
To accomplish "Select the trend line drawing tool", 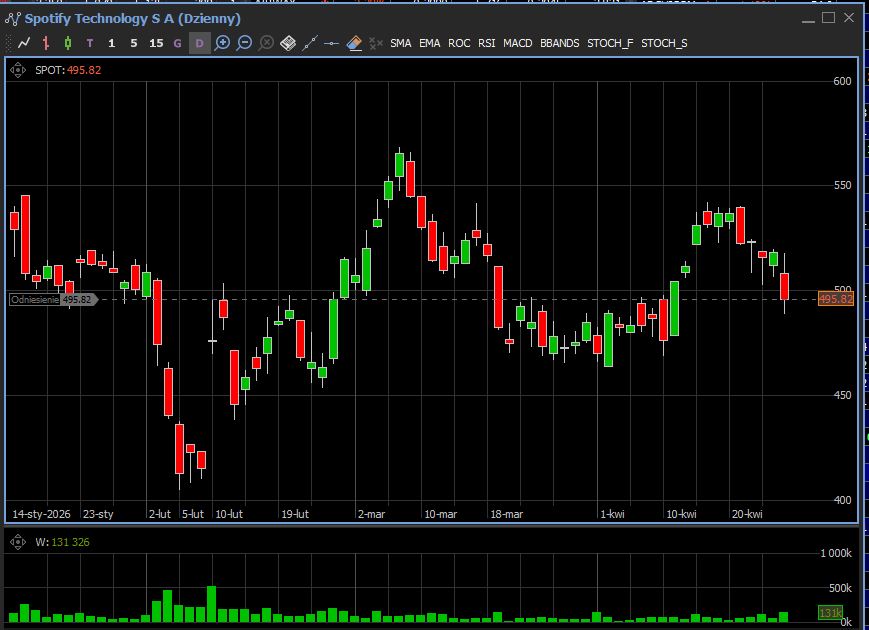I will (310, 43).
